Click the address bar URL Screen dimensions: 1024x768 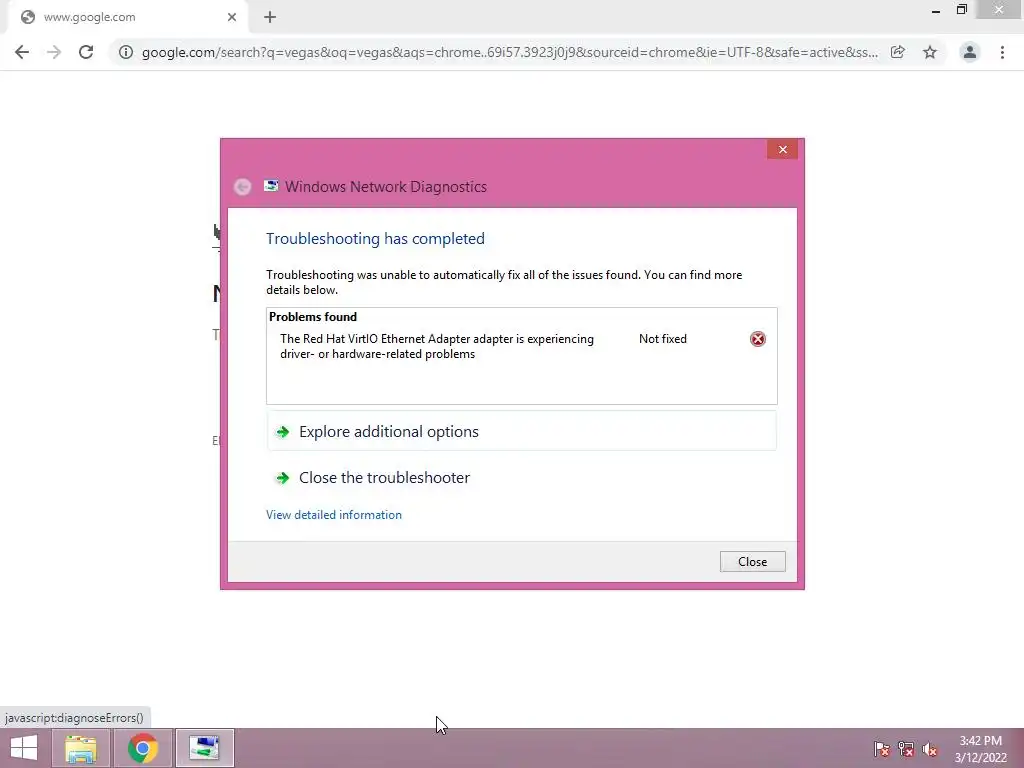[x=509, y=52]
